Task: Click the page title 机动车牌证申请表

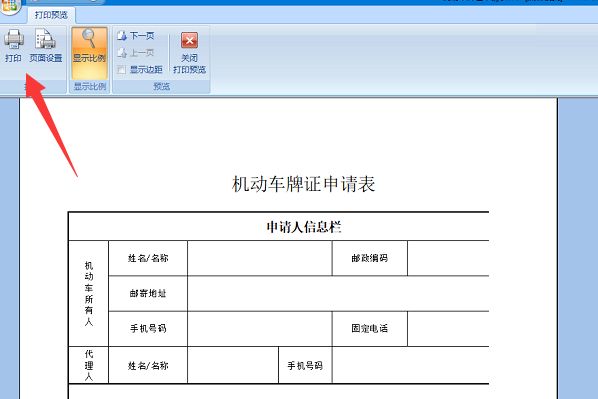Action: click(x=304, y=184)
